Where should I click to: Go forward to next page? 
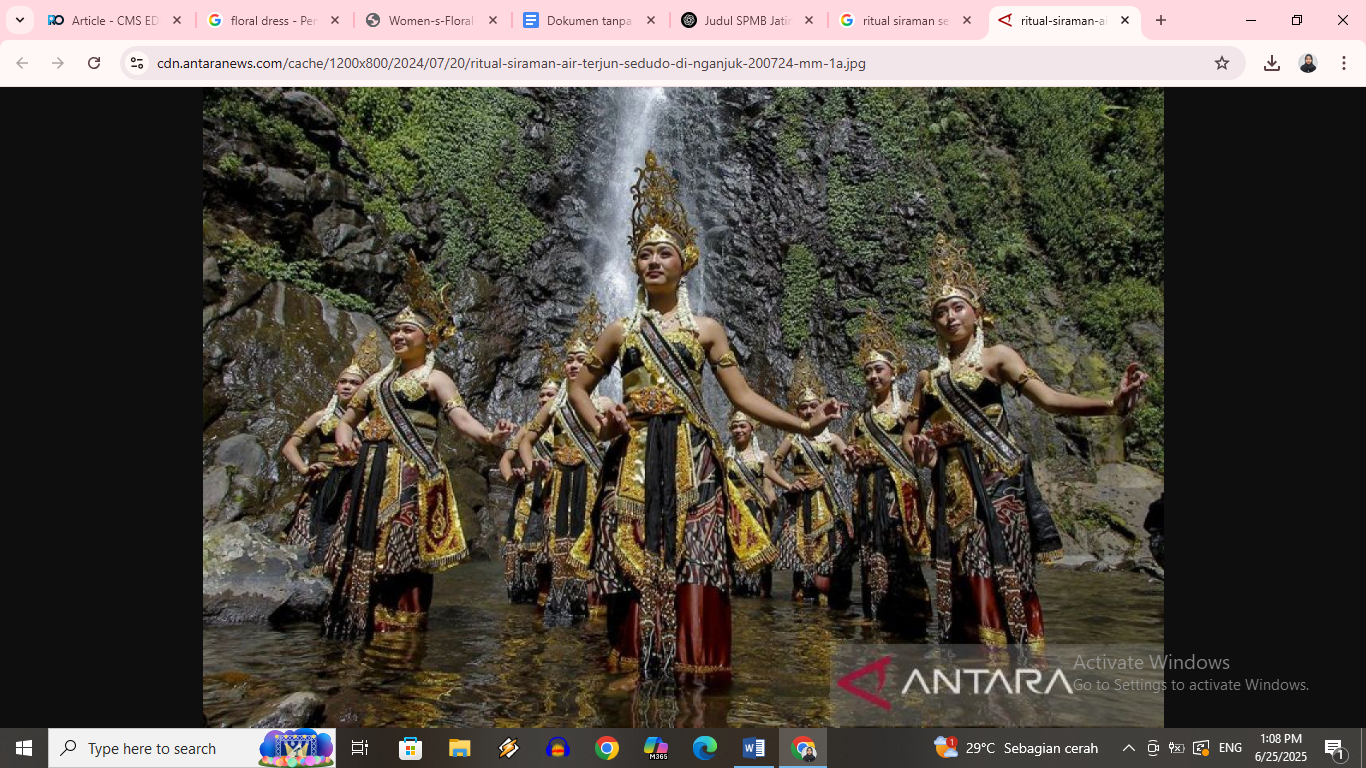coord(58,63)
